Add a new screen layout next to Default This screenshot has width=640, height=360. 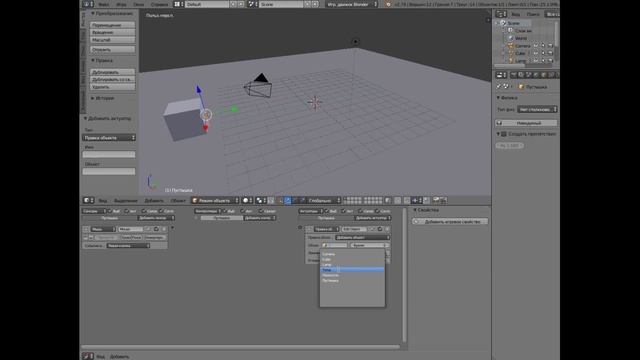[x=233, y=4]
